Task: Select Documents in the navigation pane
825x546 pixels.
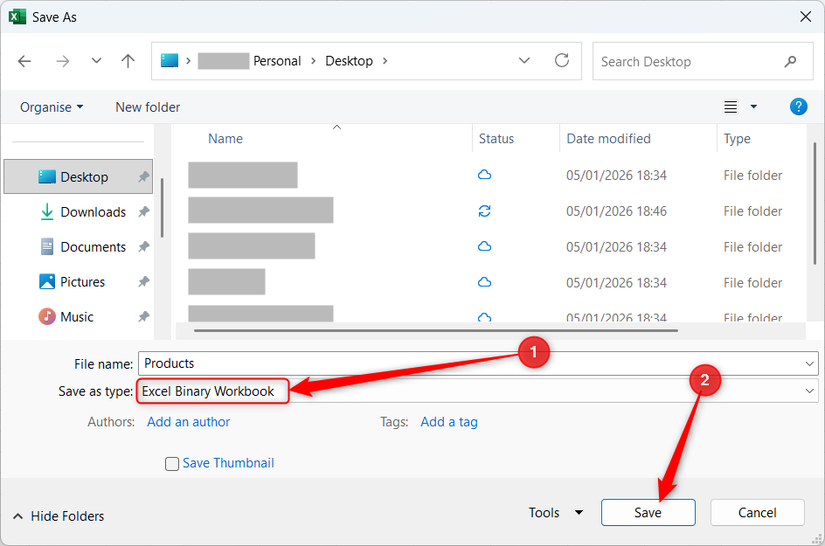Action: click(92, 247)
